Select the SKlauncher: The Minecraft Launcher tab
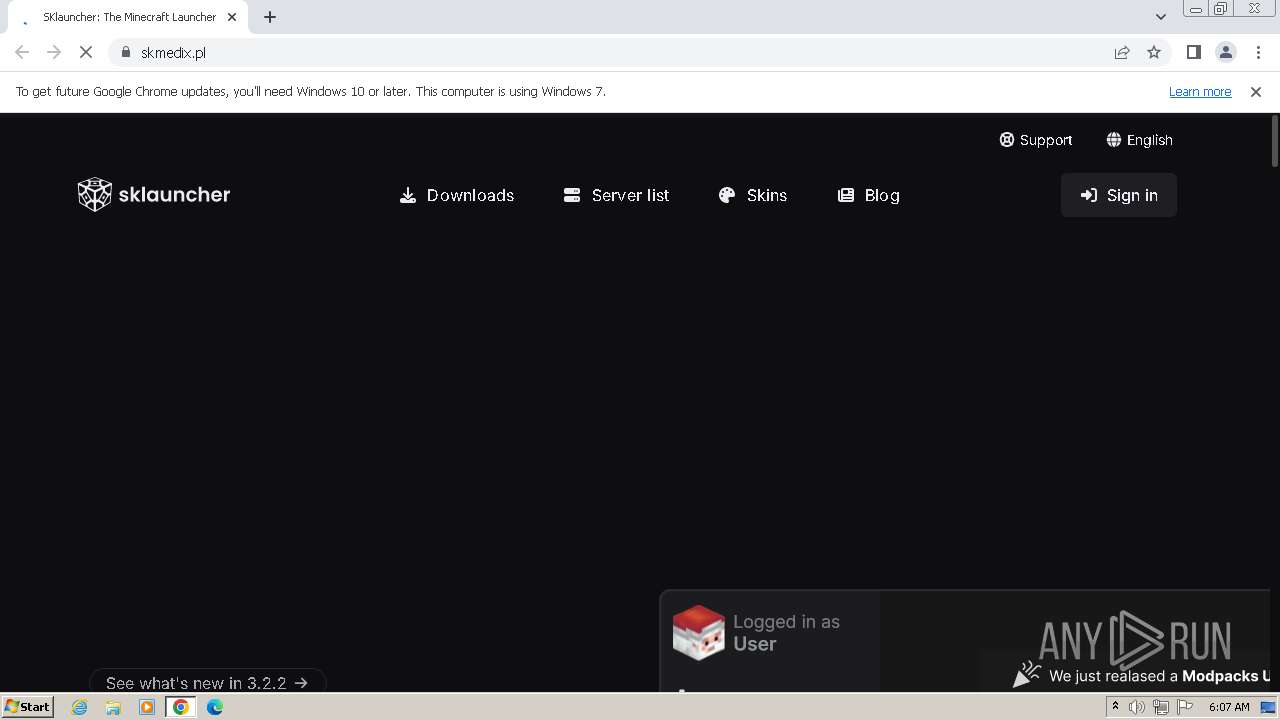 129,17
